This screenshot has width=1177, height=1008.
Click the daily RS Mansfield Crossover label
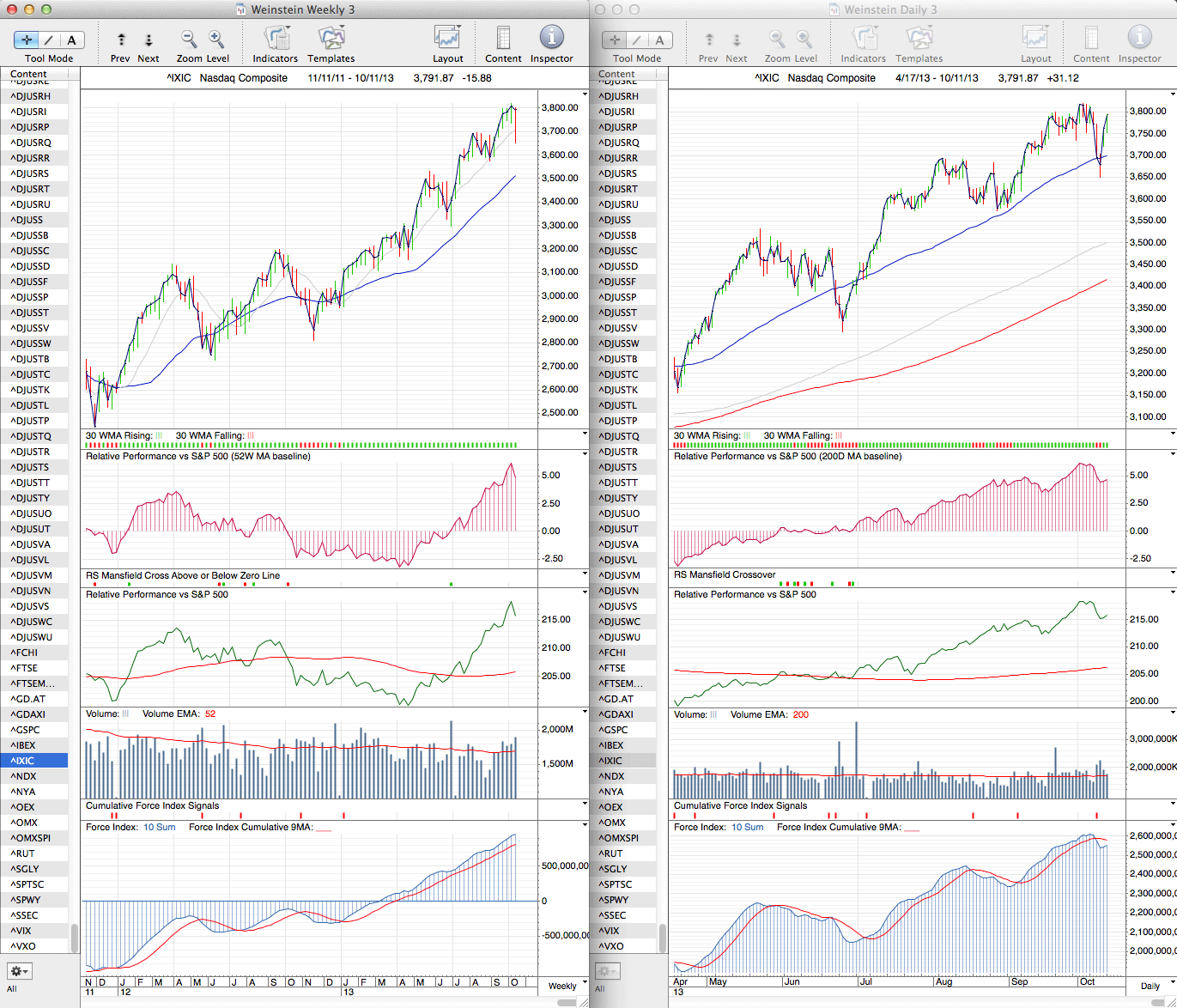[x=725, y=574]
